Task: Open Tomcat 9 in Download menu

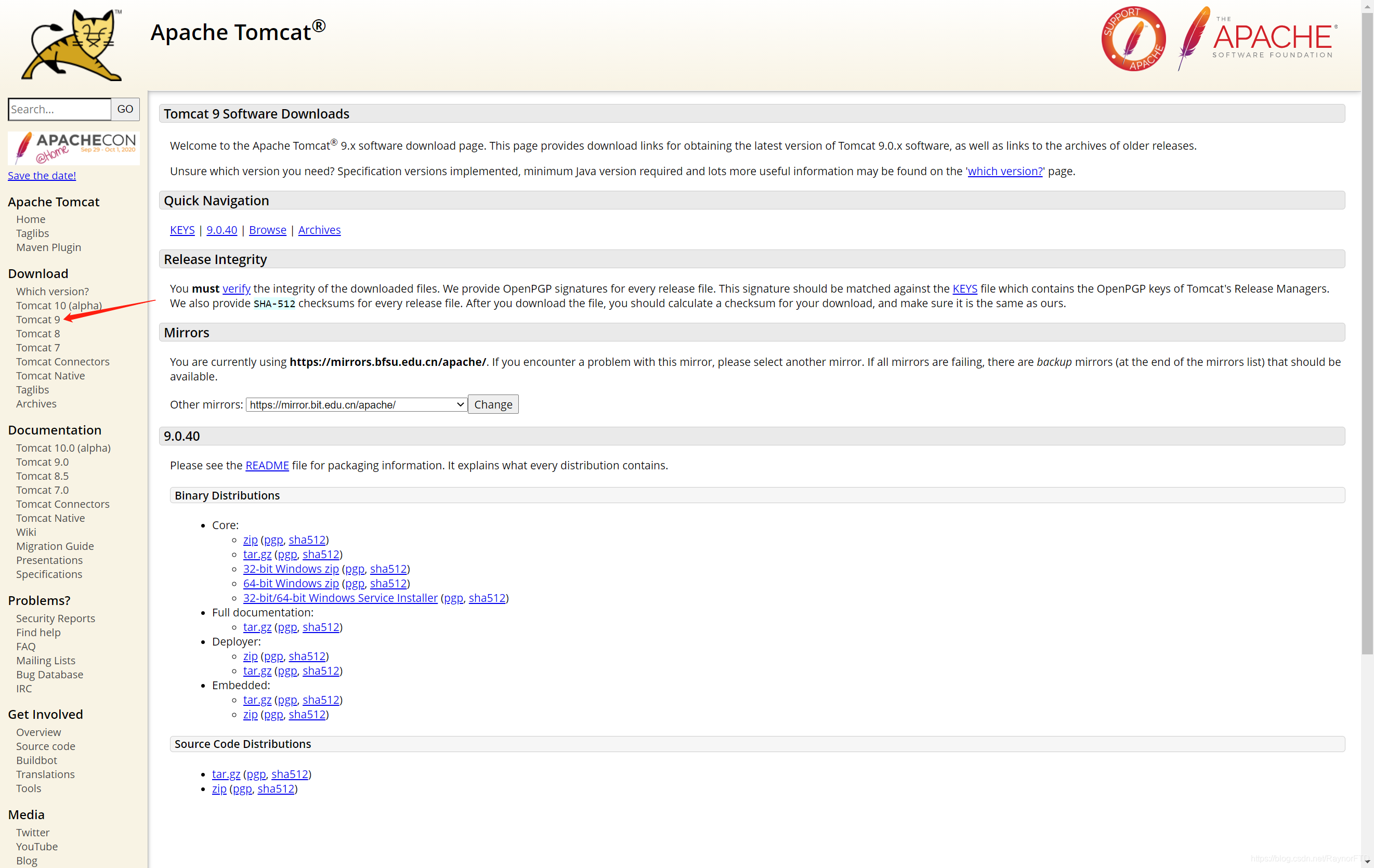Action: [37, 319]
